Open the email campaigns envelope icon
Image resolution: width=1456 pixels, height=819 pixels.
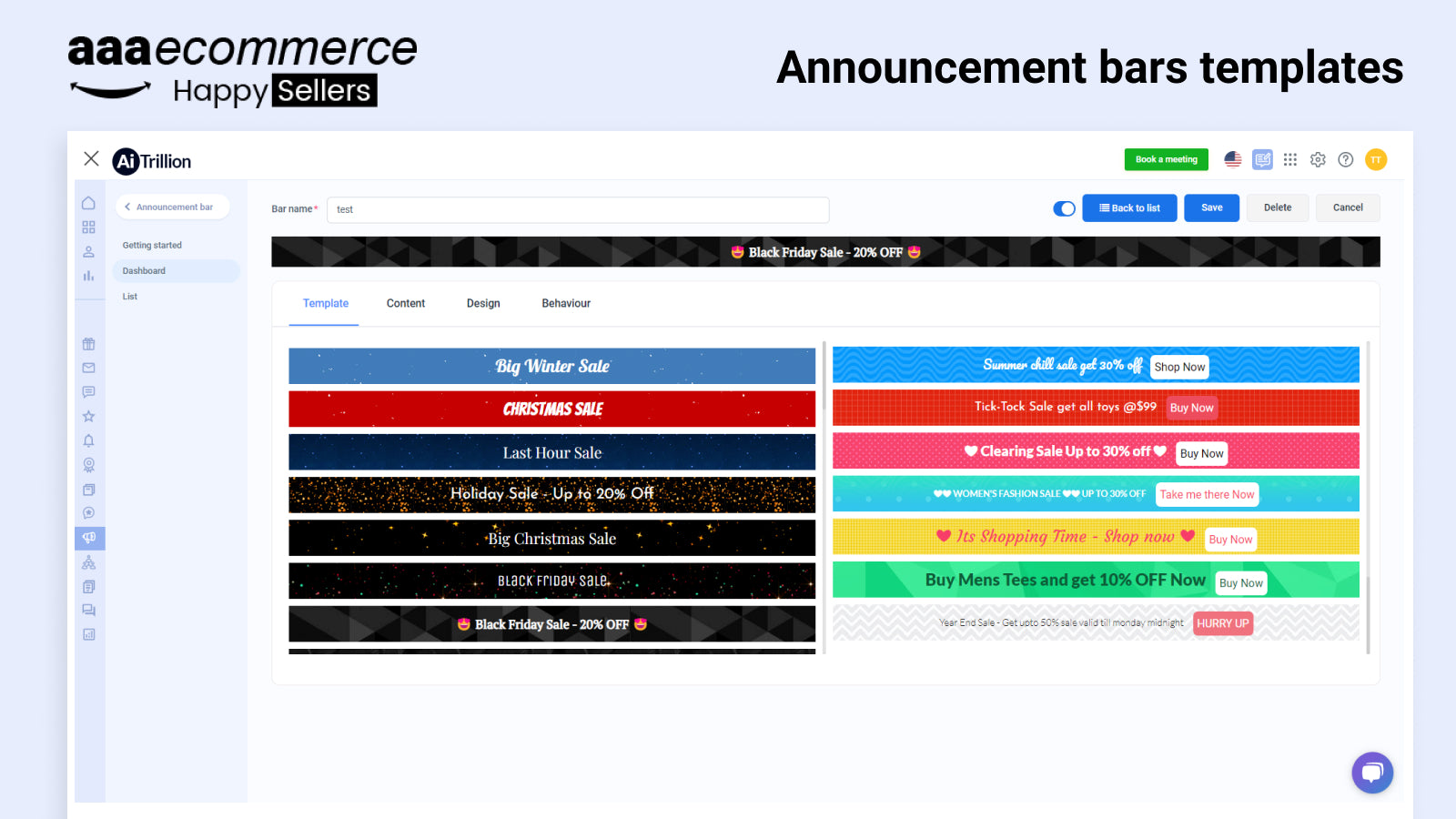pos(88,368)
